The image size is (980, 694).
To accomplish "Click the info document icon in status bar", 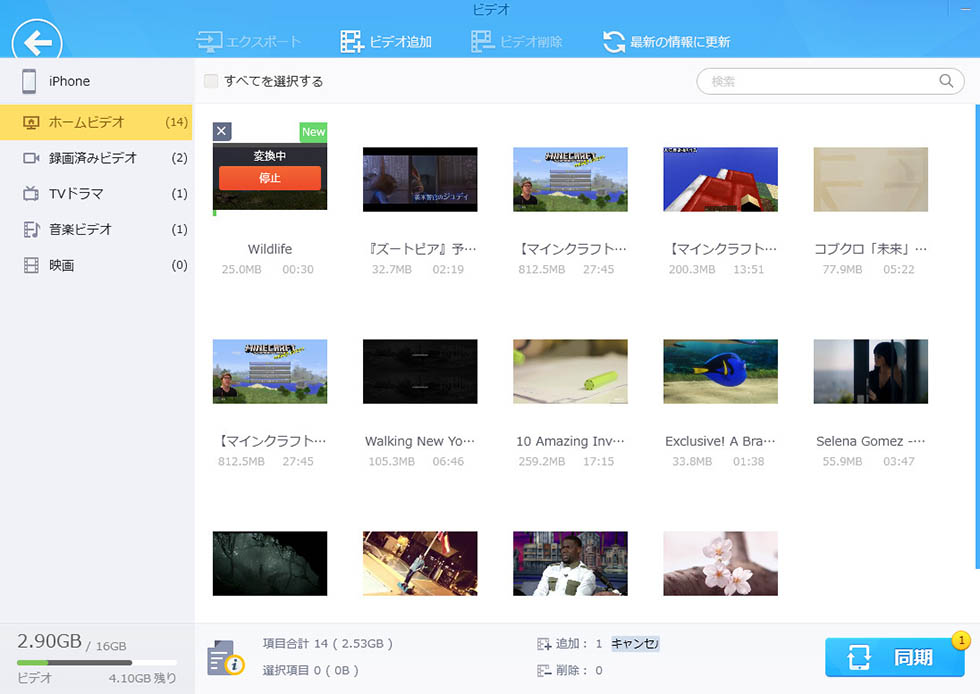I will click(x=225, y=658).
